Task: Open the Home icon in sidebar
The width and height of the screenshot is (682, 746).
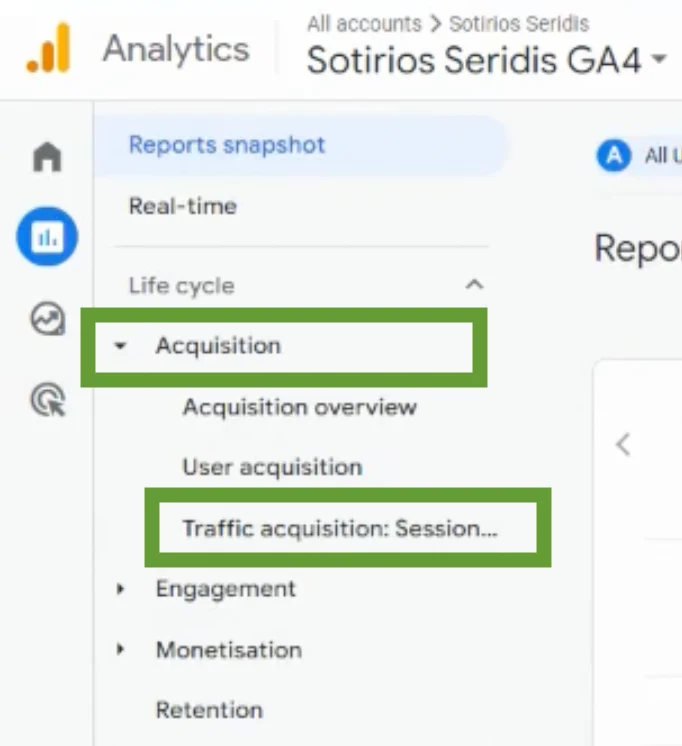Action: click(47, 156)
